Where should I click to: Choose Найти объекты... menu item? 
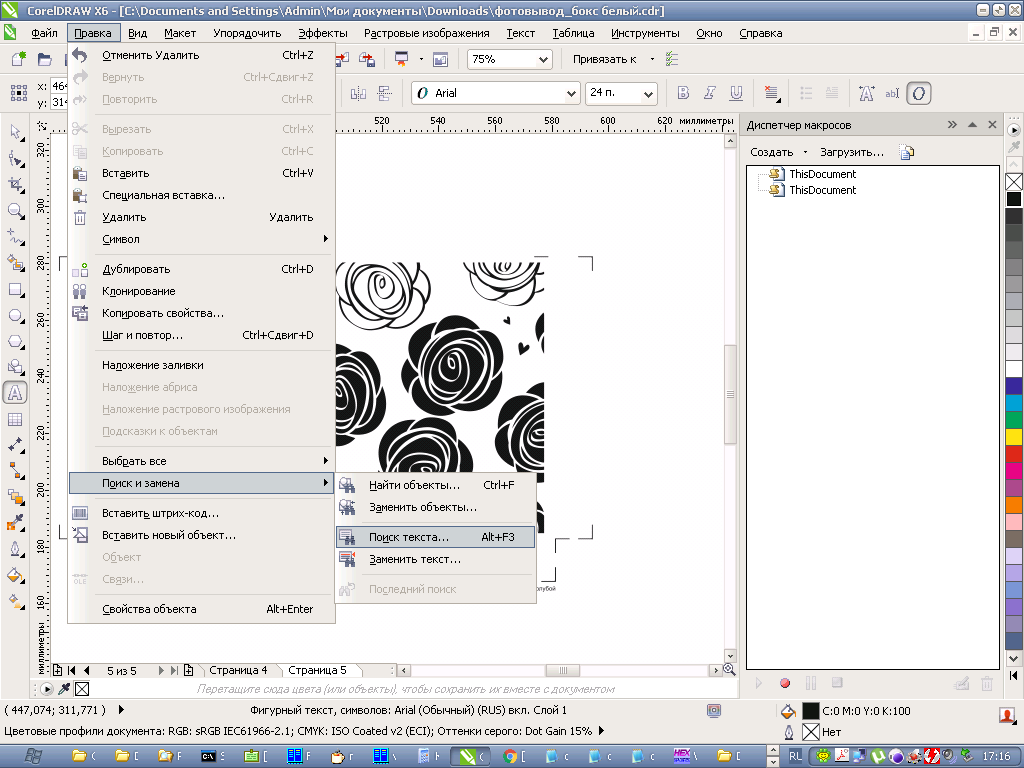[x=435, y=485]
